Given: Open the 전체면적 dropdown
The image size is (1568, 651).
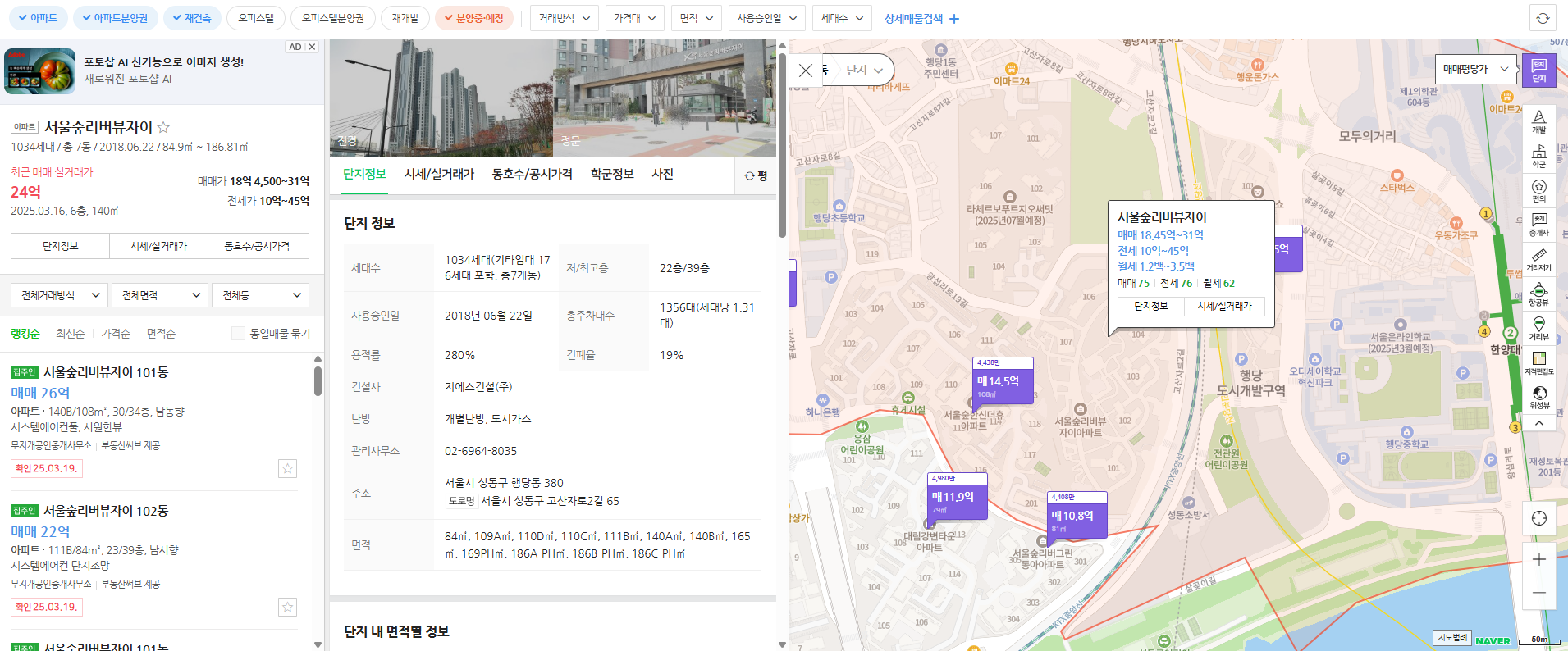Looking at the screenshot, I should tap(160, 295).
